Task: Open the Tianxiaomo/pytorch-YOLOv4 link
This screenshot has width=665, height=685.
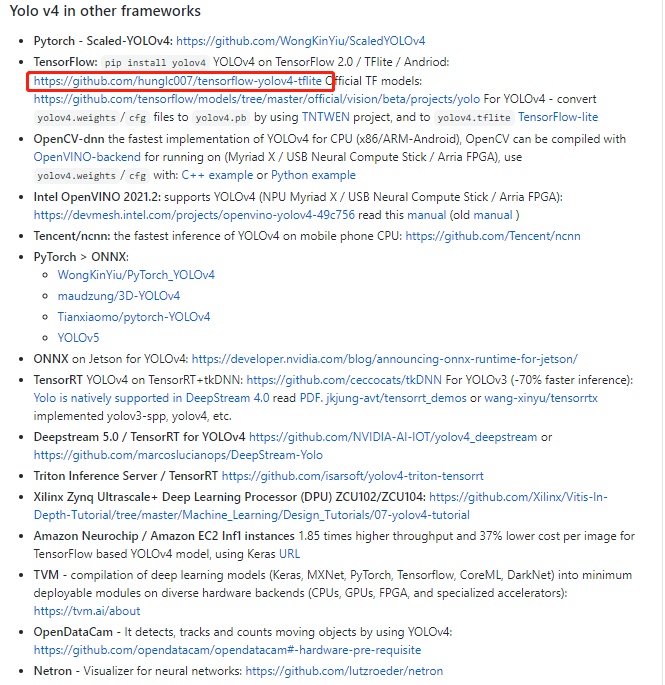Action: 134,317
